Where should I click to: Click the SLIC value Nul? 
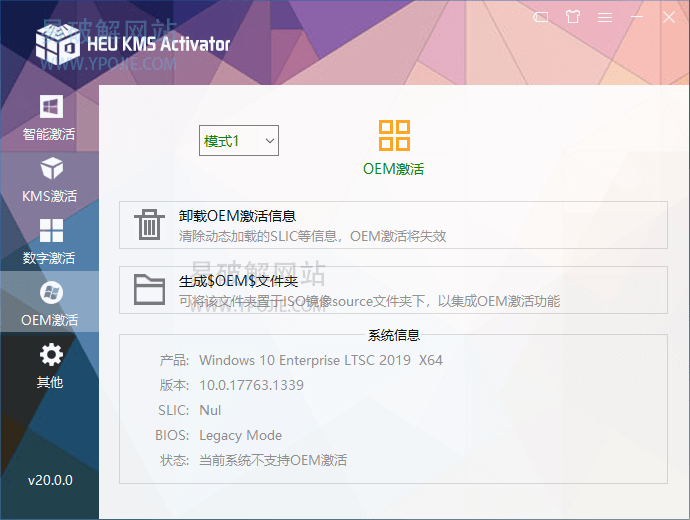click(x=210, y=410)
